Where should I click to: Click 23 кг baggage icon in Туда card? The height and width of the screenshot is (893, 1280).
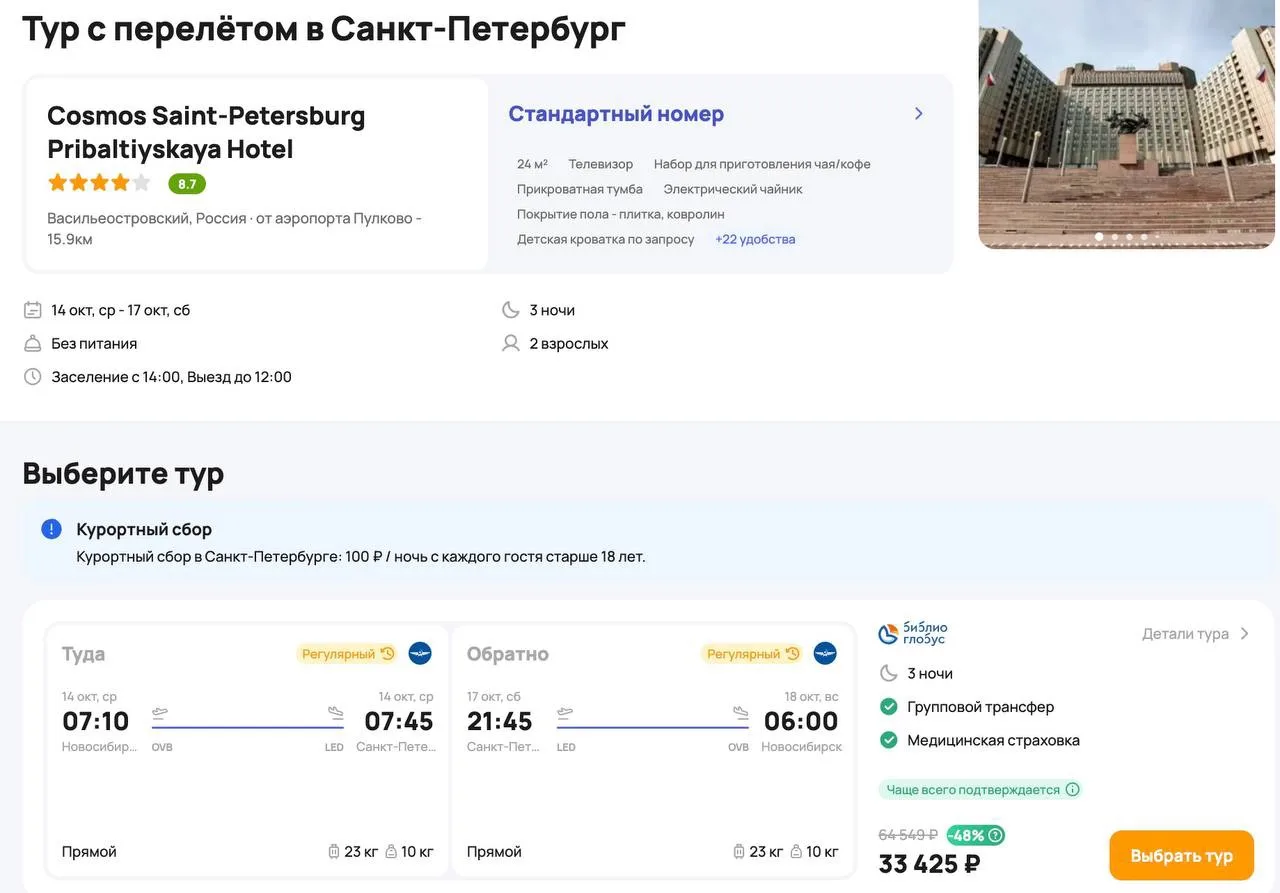coord(334,852)
